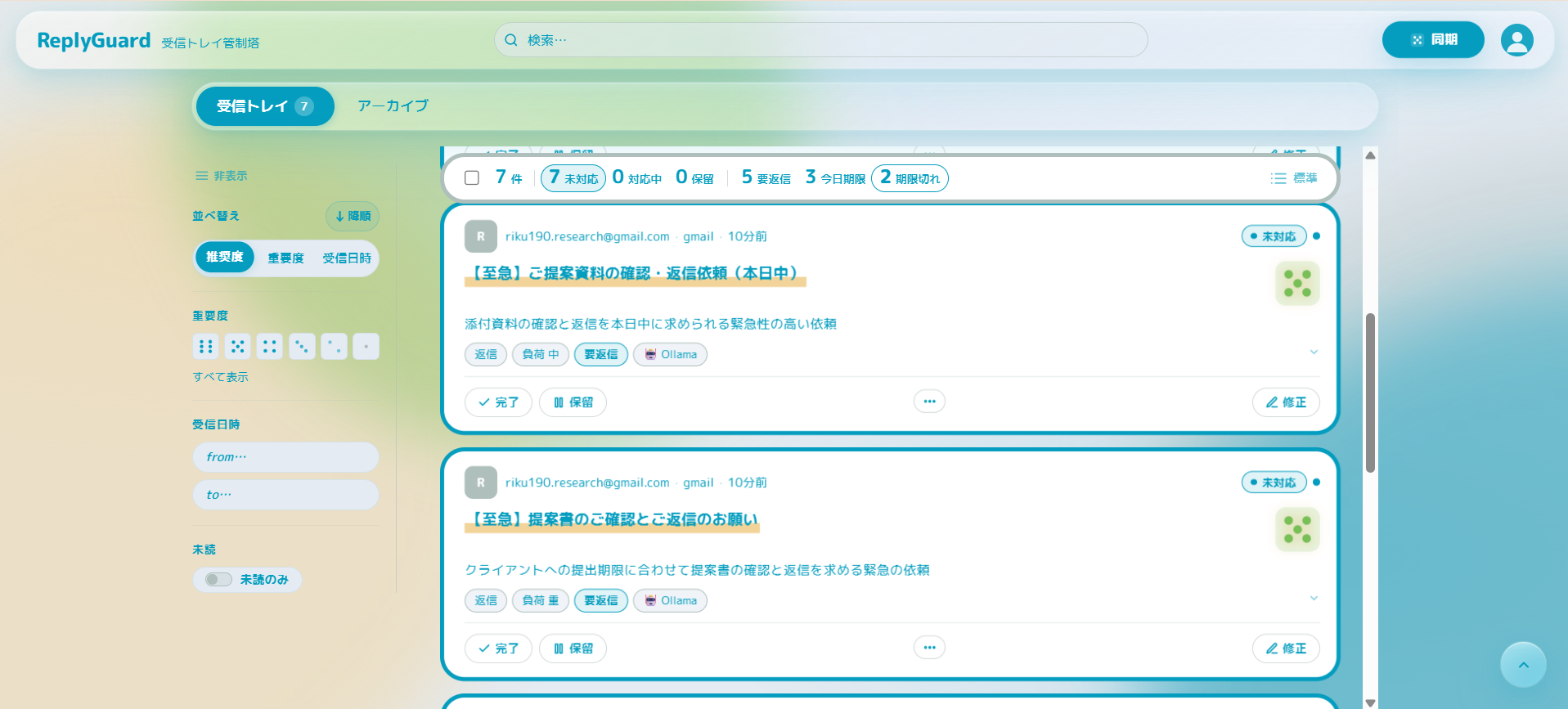Filter by 0 対応中
This screenshot has width=1568, height=709.
[x=637, y=178]
